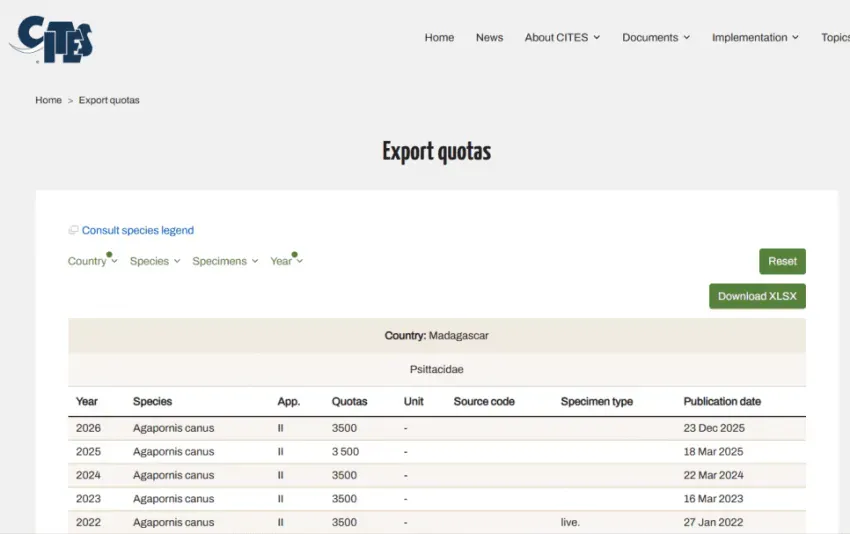The width and height of the screenshot is (850, 534).
Task: Select the 2026 Agapornis canus row
Action: [436, 428]
